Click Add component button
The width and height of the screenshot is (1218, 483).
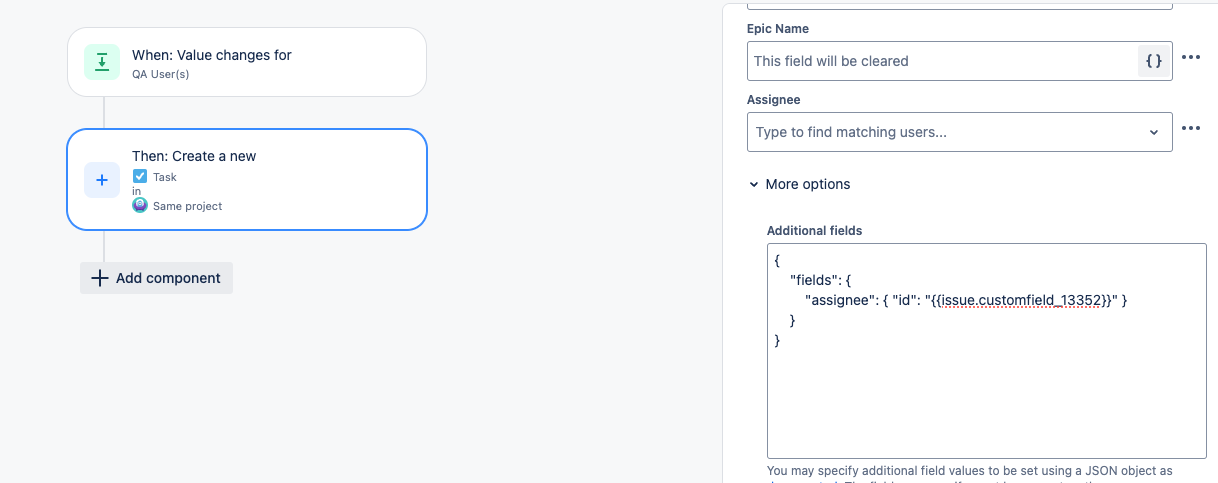pos(156,278)
